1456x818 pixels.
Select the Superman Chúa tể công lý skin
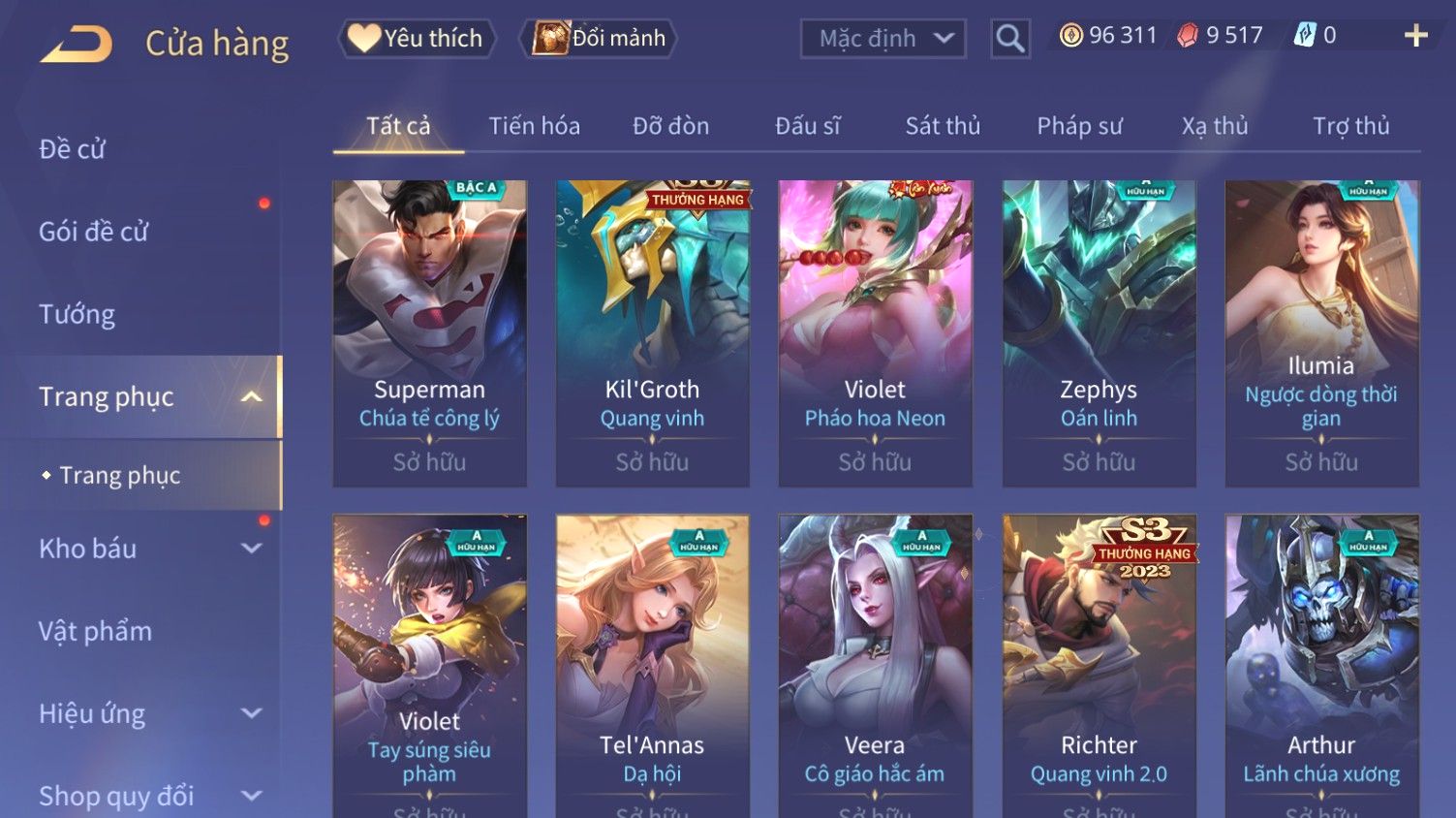tap(429, 332)
